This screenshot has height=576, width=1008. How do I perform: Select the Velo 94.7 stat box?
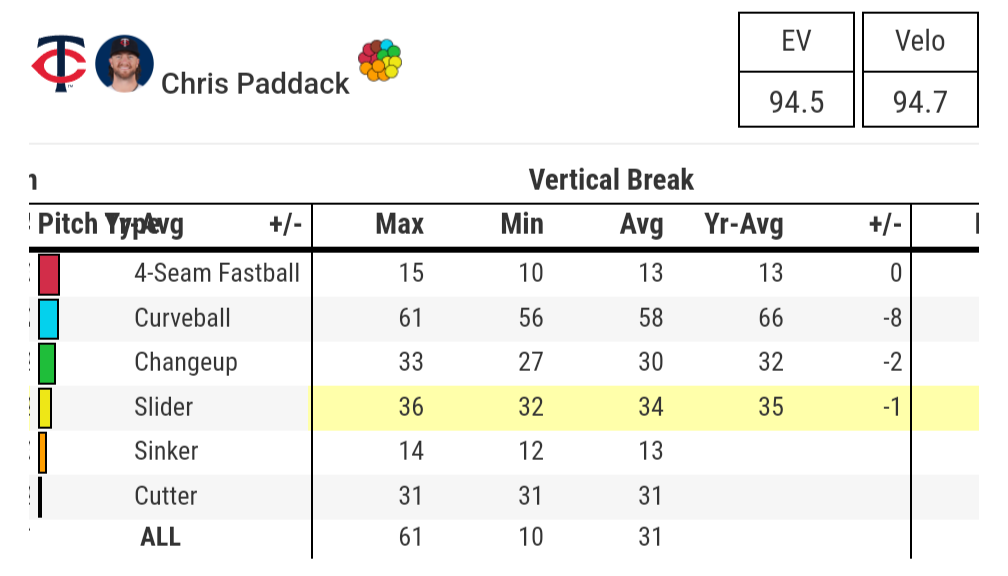(919, 70)
